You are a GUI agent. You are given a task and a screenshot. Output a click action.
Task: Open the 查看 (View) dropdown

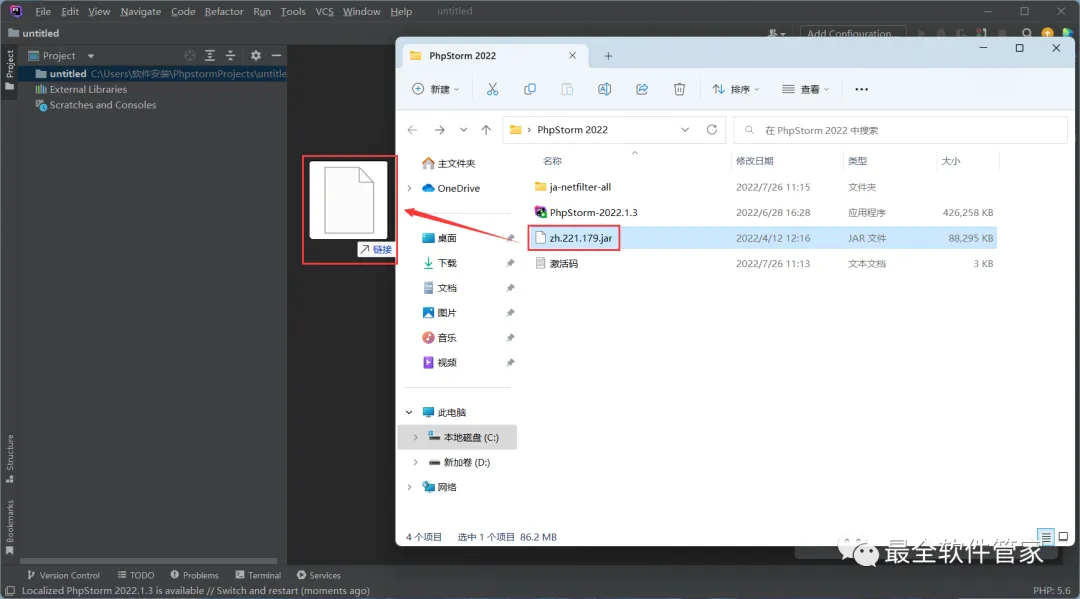point(805,89)
